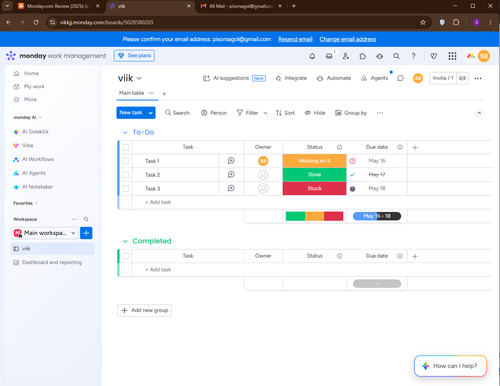Select all tasks in Completed group
500x386 pixels.
126,256
